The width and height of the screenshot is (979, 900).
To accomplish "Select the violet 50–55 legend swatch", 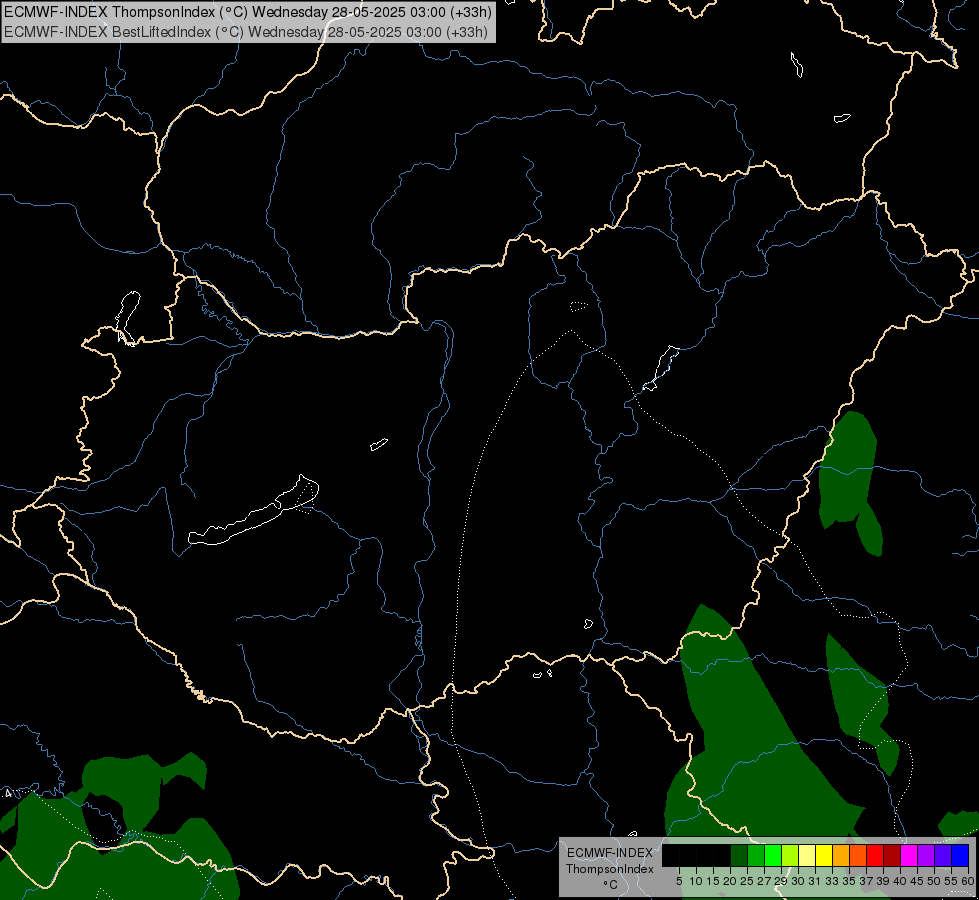I will (943, 855).
